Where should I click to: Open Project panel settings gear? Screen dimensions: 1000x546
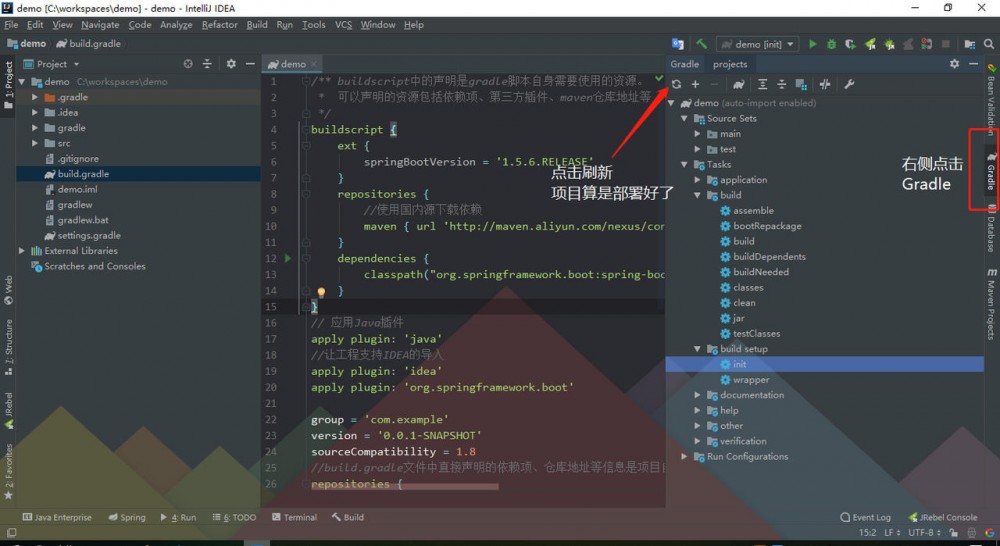tap(231, 64)
